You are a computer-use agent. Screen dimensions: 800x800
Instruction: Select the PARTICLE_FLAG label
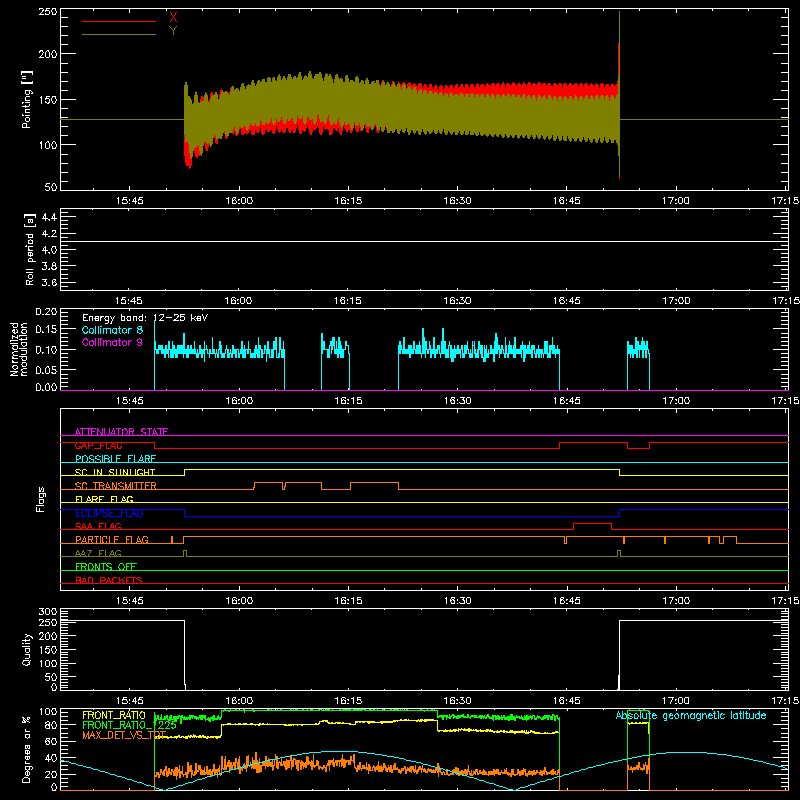coord(112,540)
